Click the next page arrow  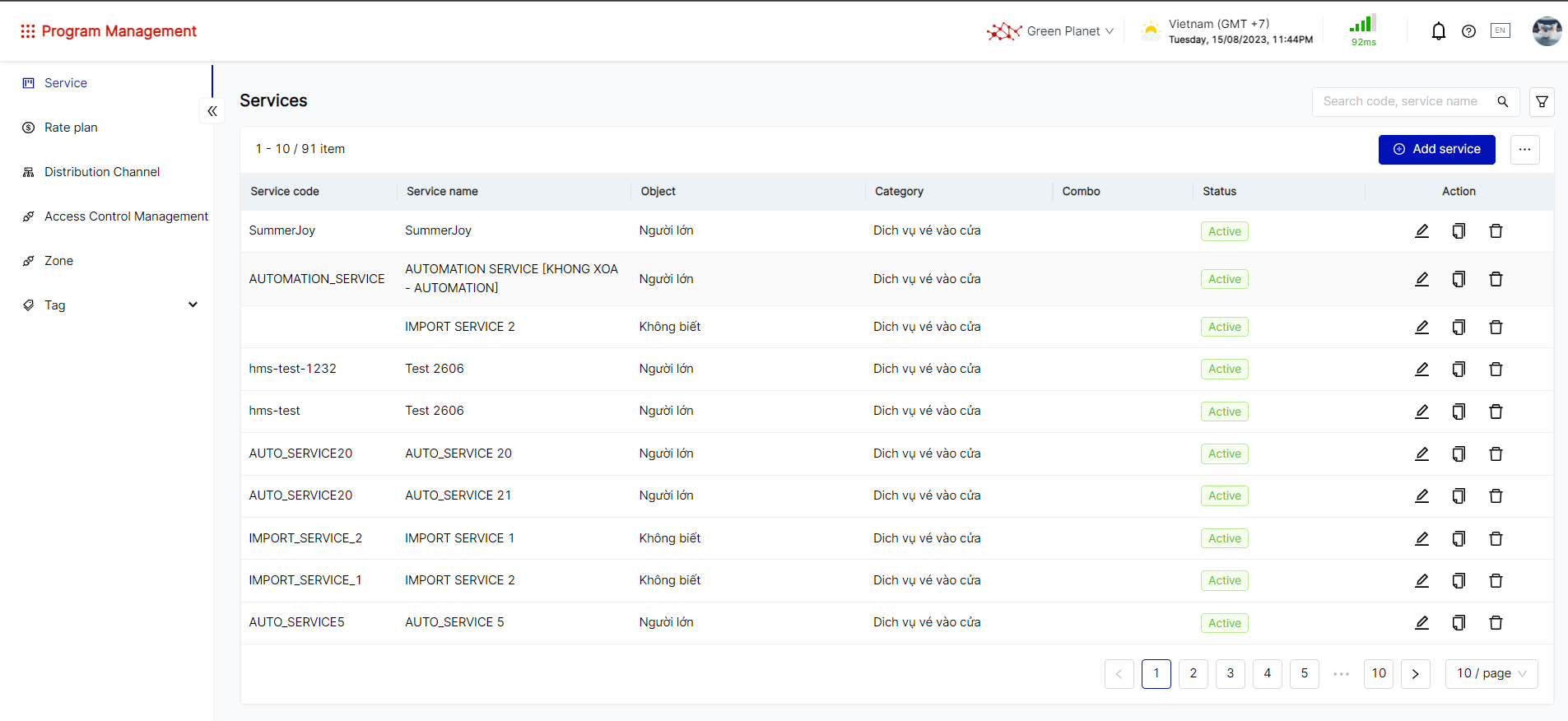[x=1415, y=673]
